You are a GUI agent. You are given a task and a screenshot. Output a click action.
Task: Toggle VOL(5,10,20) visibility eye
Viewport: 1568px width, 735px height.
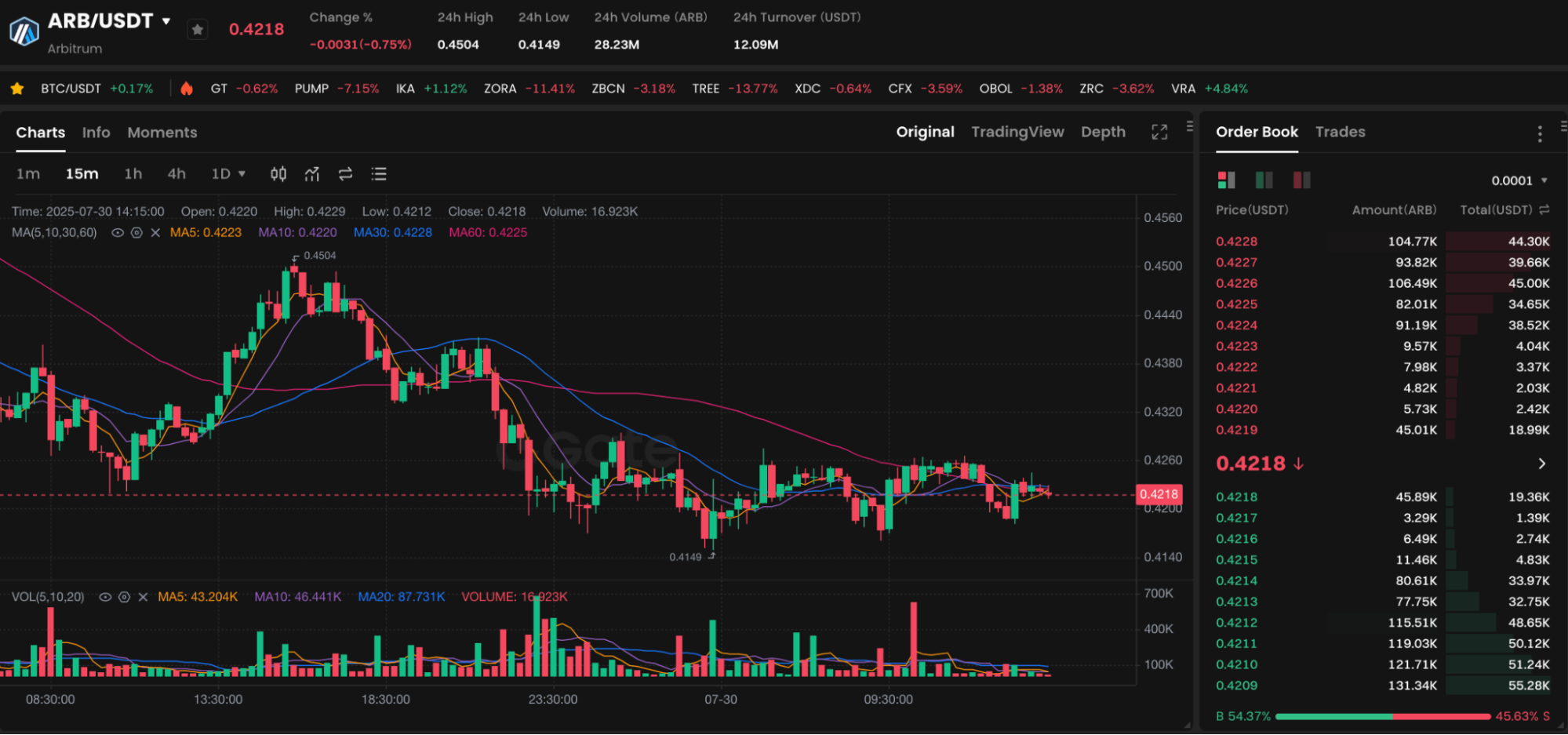105,597
